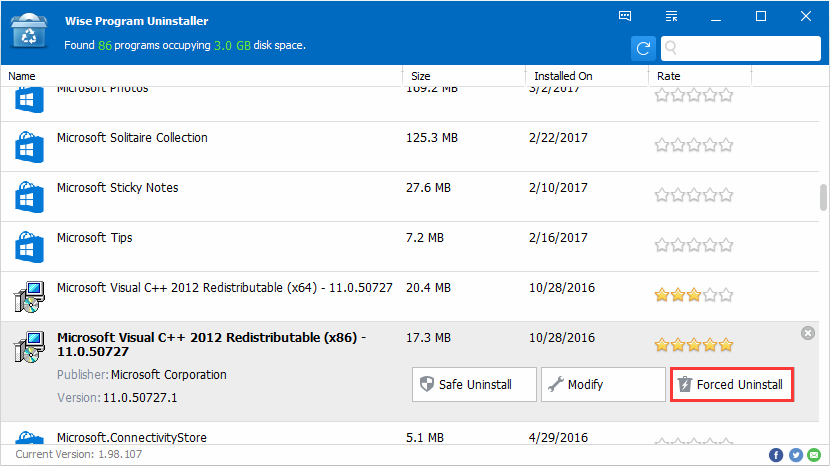Set Visual C++ (x86) rating to one star
830x466 pixels.
click(x=662, y=345)
